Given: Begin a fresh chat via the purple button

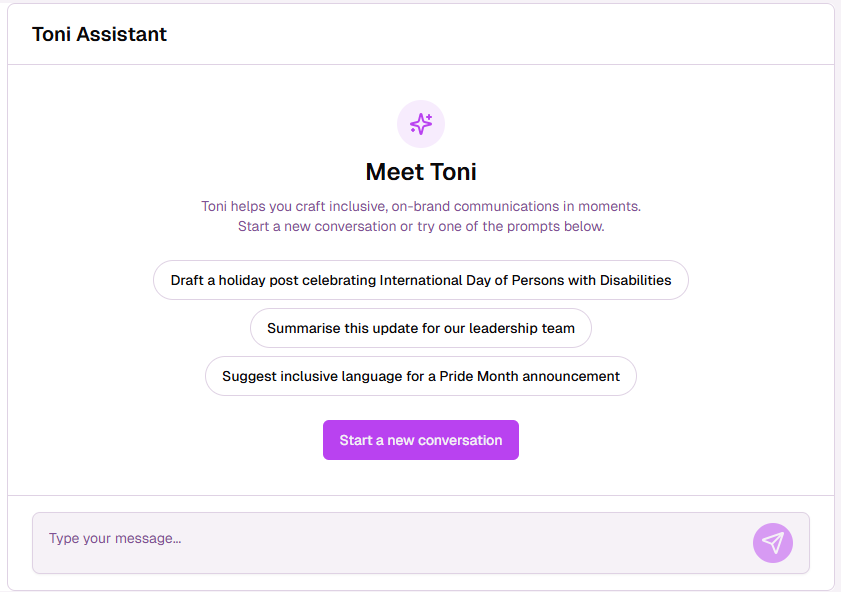Looking at the screenshot, I should [x=421, y=440].
